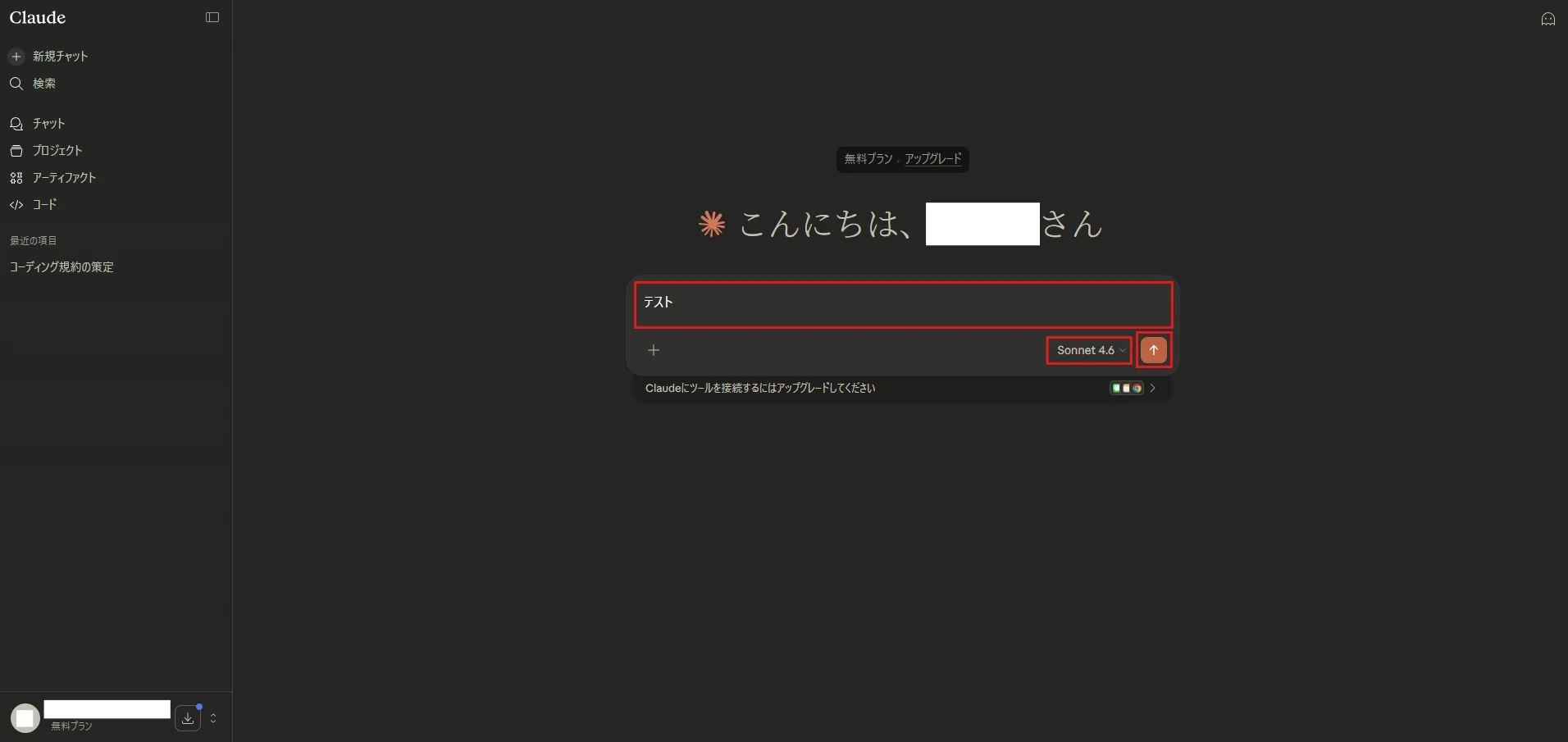Click the 無料プラン label in the top badge
This screenshot has width=1568, height=742.
coord(868,159)
